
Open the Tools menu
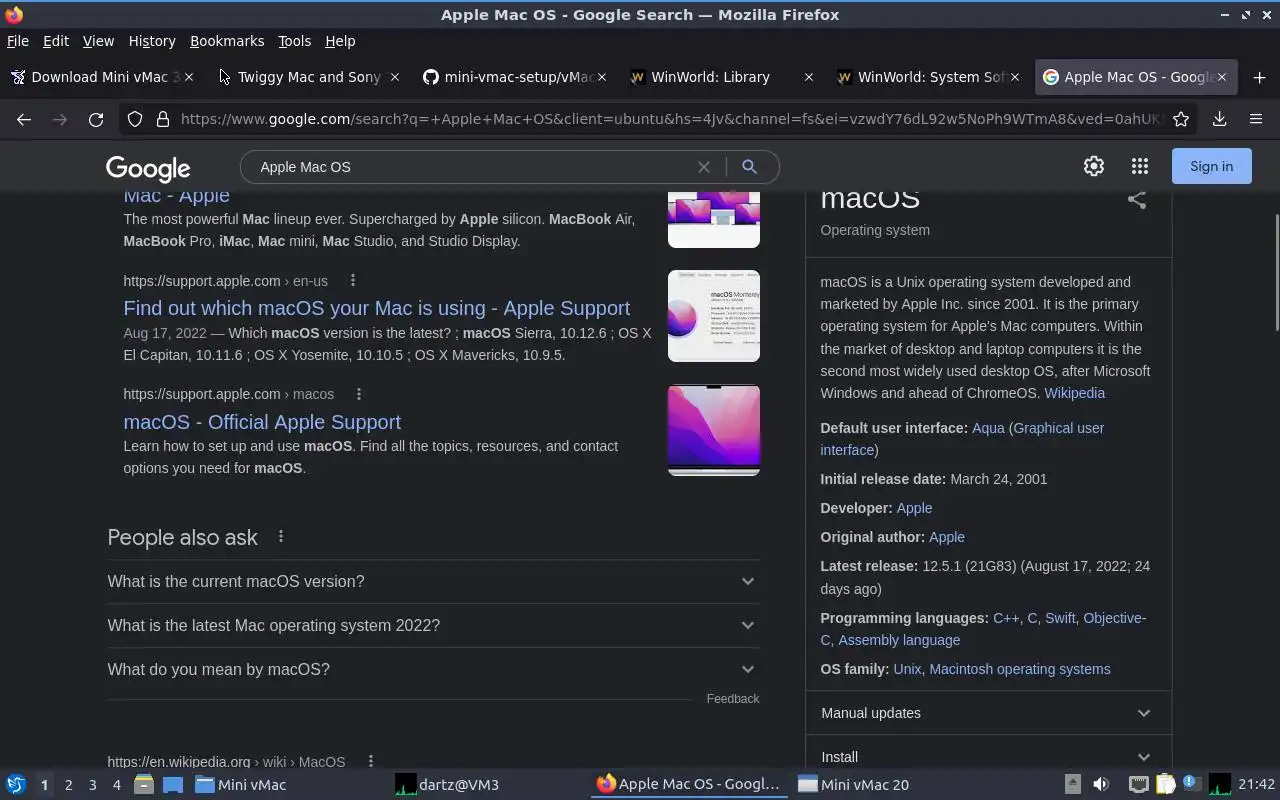coord(294,41)
